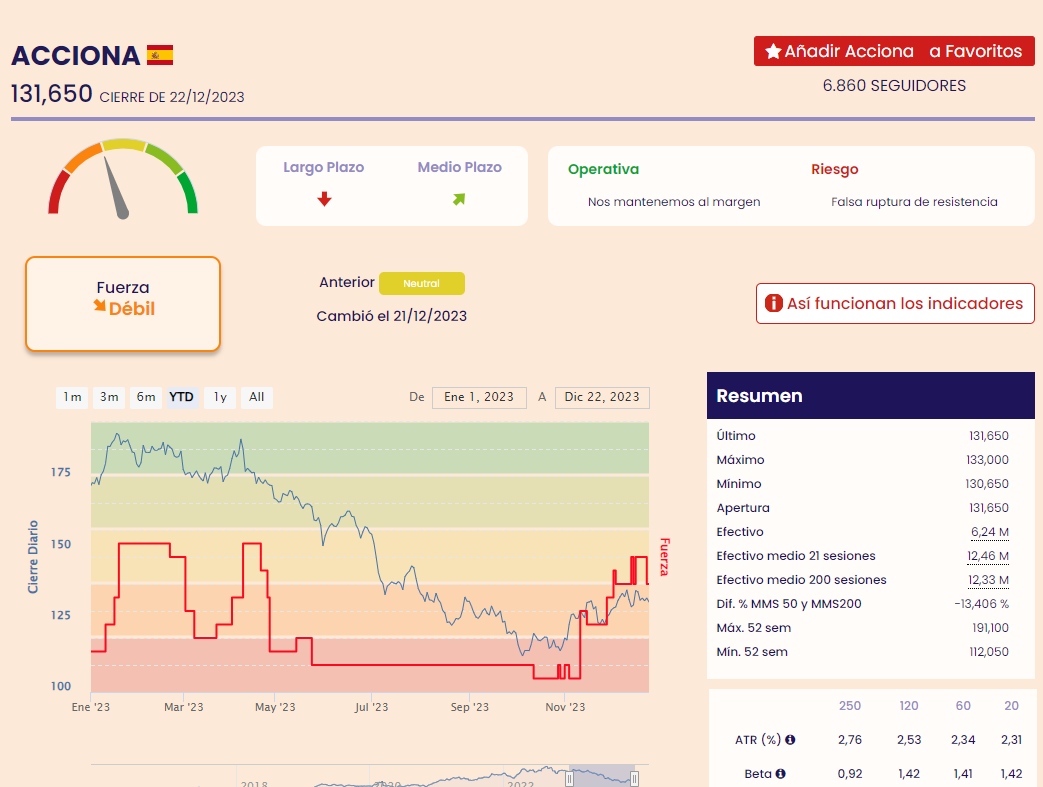
Task: Click the star icon in the Favoritos button
Action: 772,51
